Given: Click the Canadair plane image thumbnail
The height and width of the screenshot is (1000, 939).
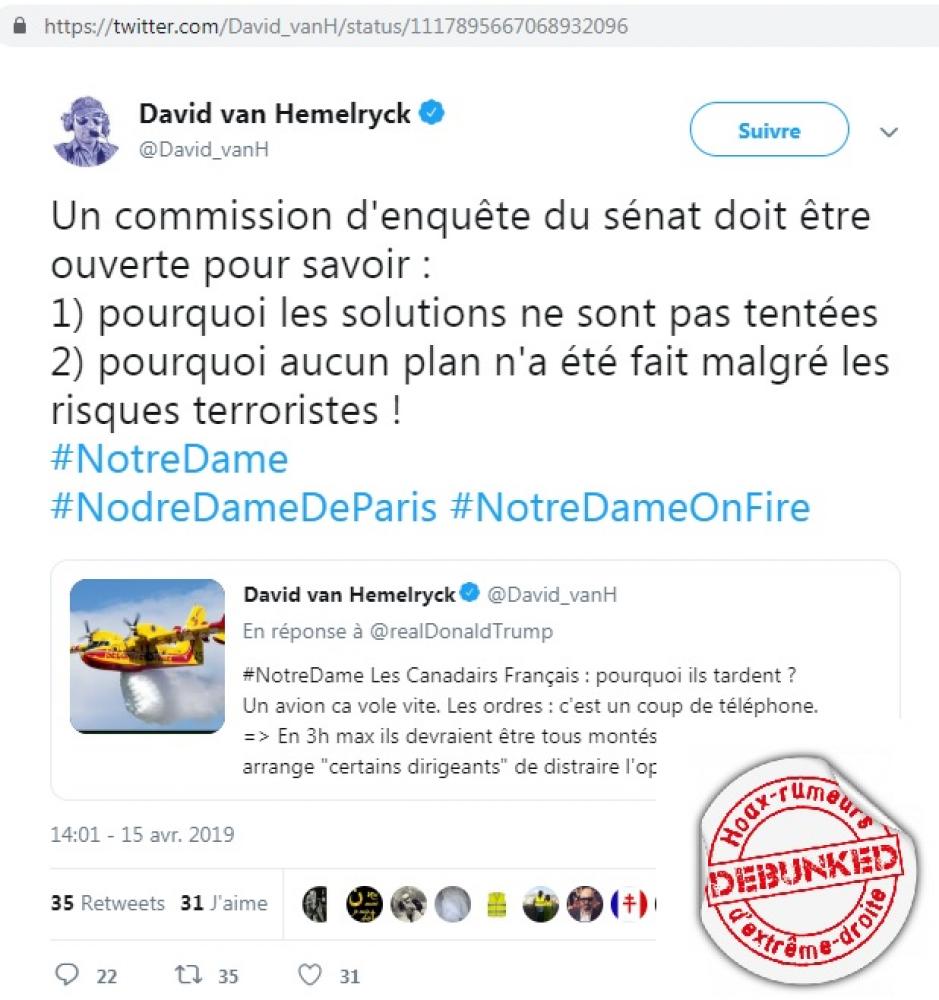Looking at the screenshot, I should pyautogui.click(x=147, y=656).
